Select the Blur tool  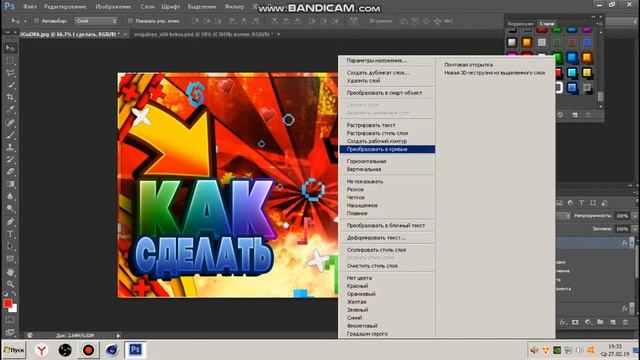(x=10, y=196)
